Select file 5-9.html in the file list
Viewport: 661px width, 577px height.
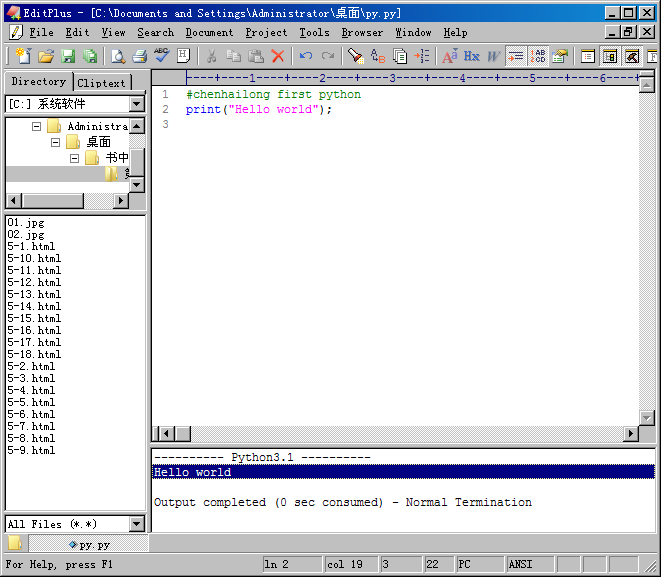(31, 450)
